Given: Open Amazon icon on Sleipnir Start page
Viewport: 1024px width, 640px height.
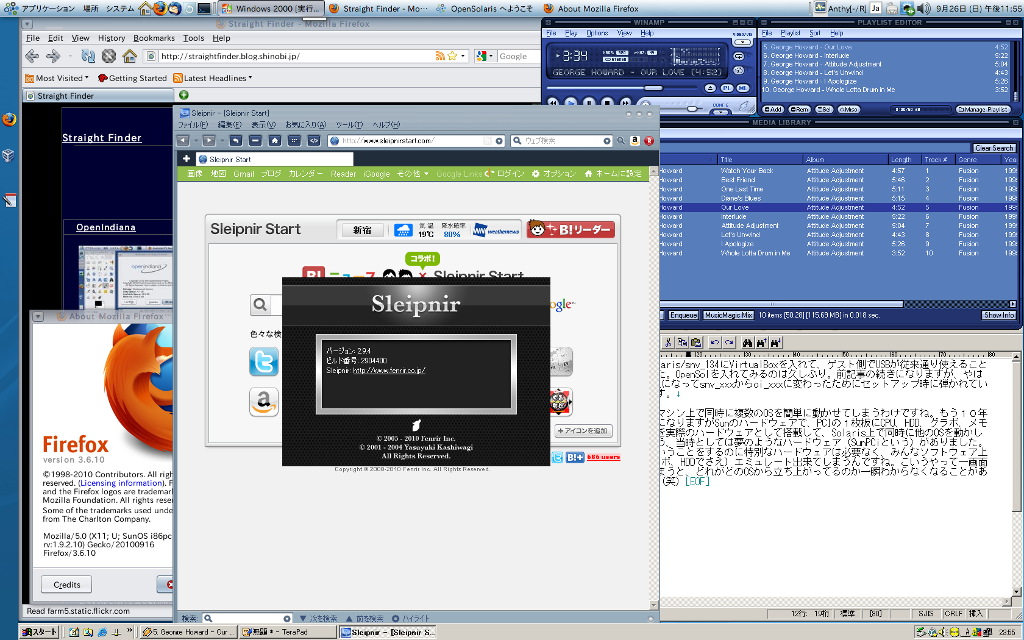Looking at the screenshot, I should (x=264, y=402).
